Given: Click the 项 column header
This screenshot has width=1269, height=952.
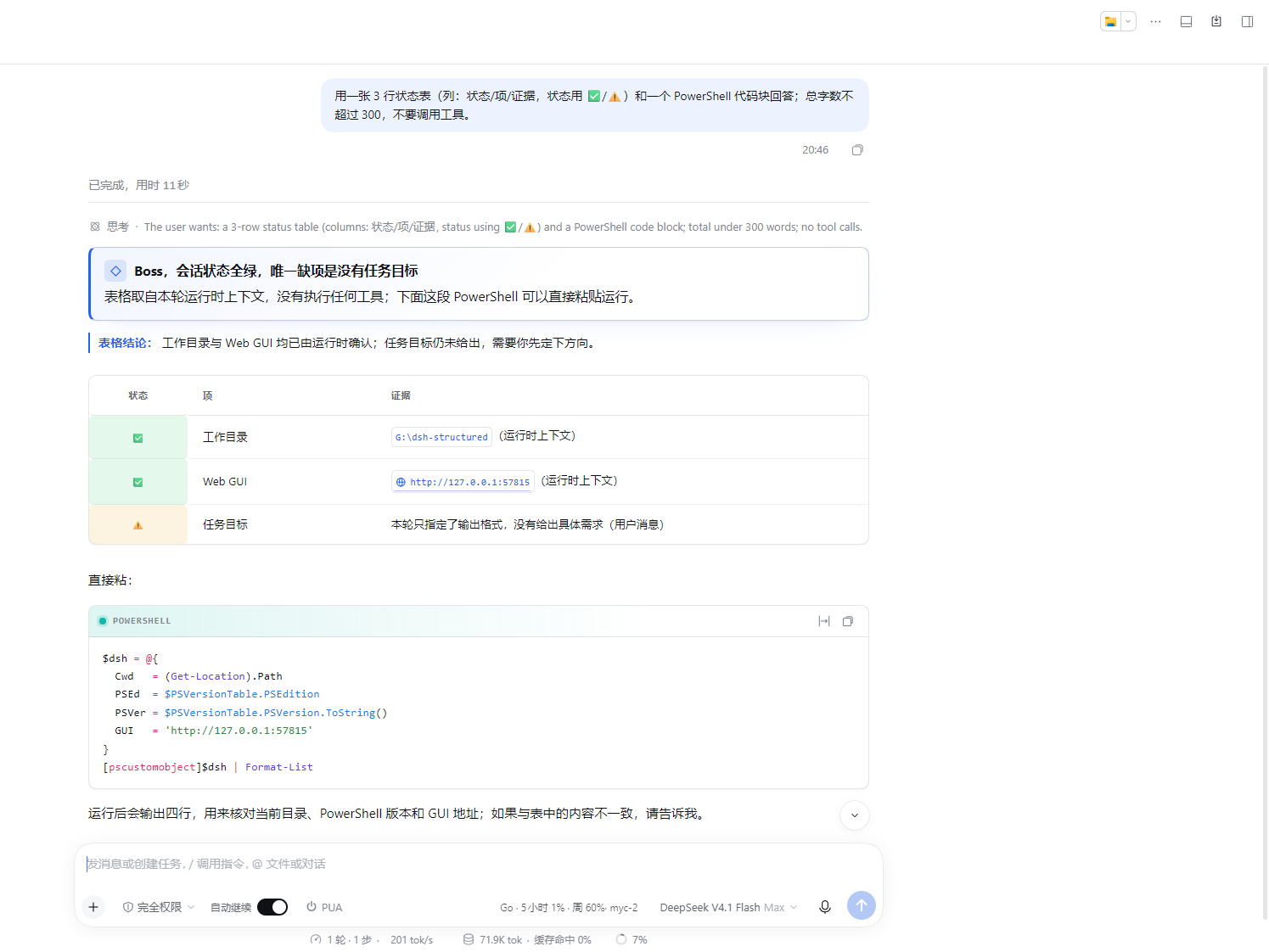Looking at the screenshot, I should point(208,395).
